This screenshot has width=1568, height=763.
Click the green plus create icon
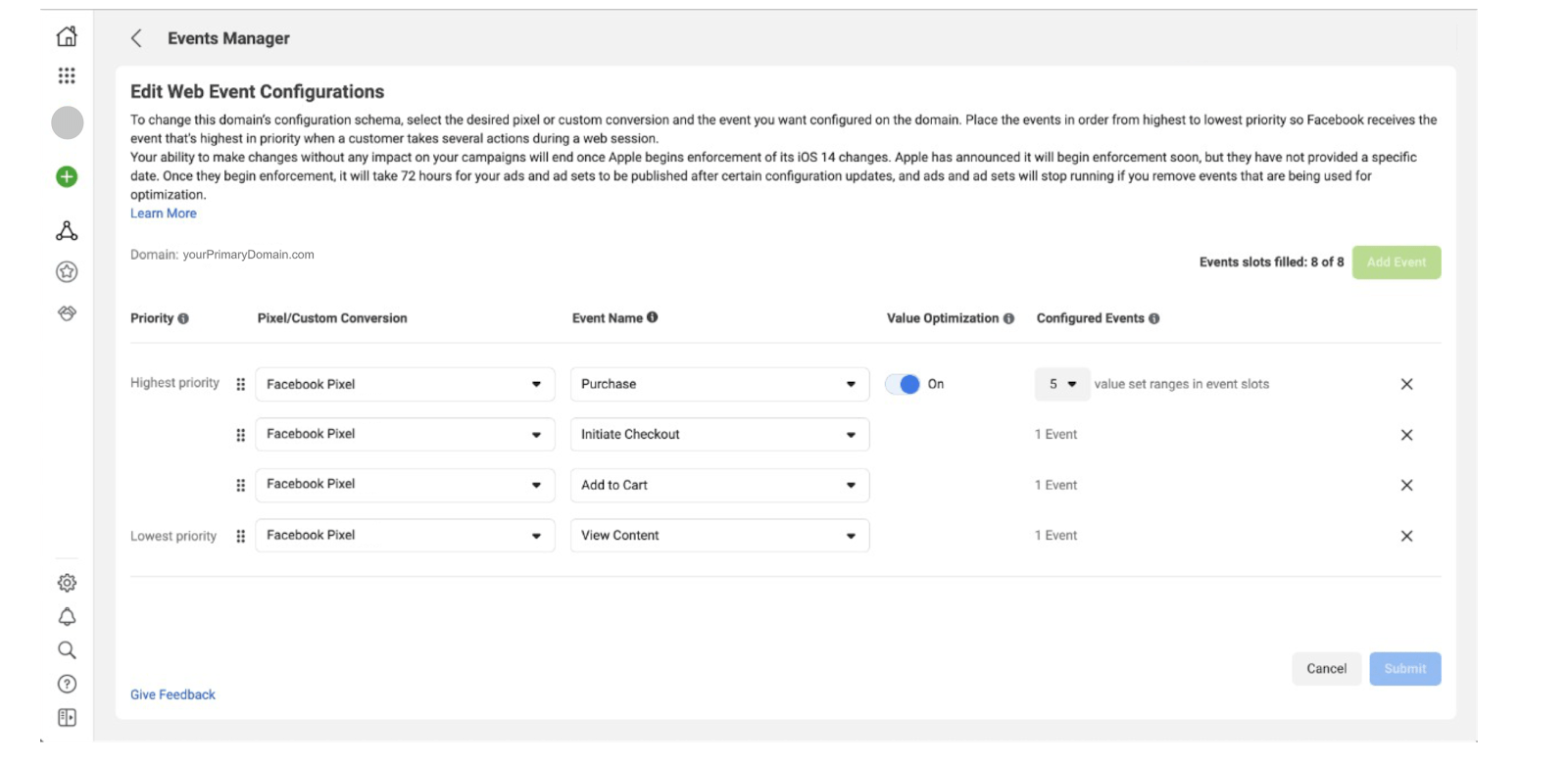point(67,177)
